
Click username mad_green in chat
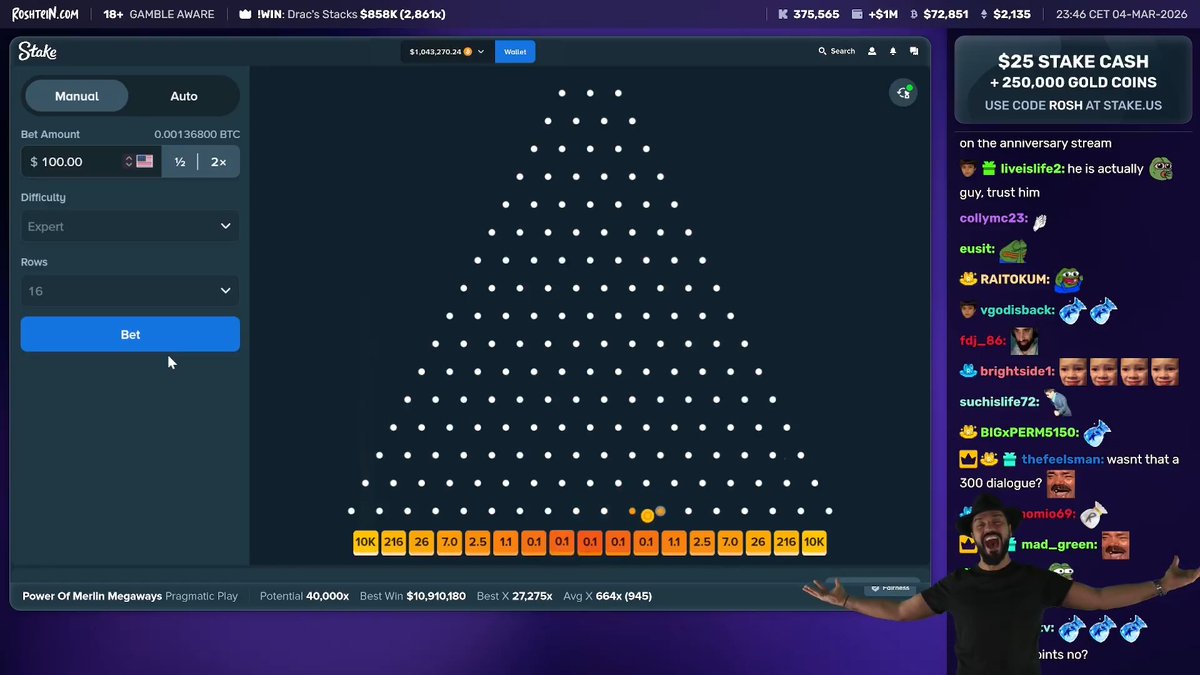1057,545
